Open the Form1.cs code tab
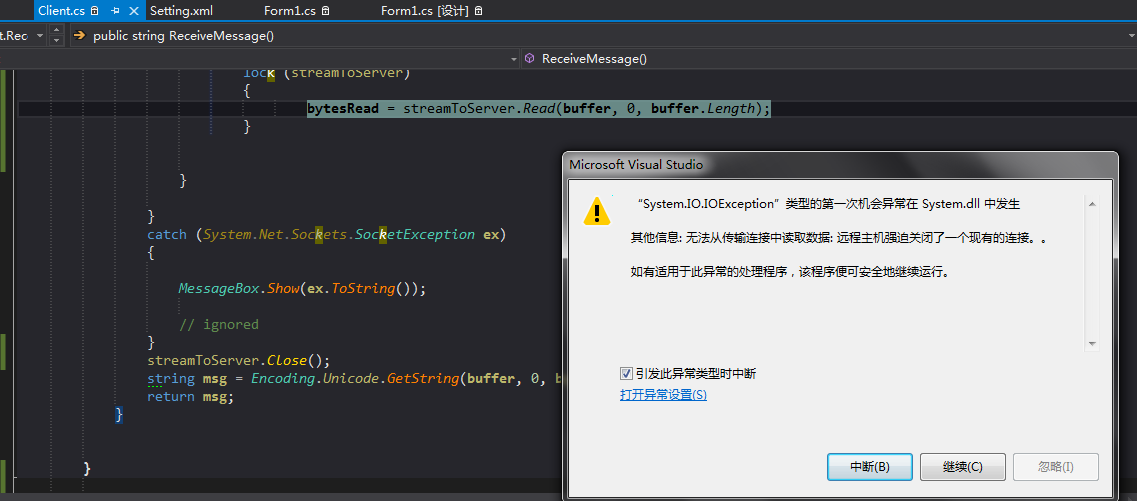 [290, 11]
